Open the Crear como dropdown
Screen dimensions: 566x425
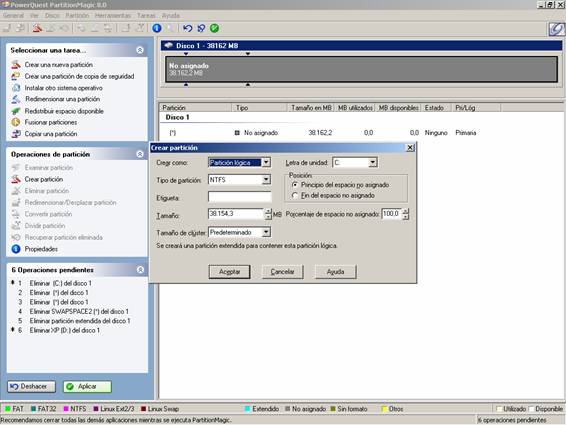[x=266, y=162]
